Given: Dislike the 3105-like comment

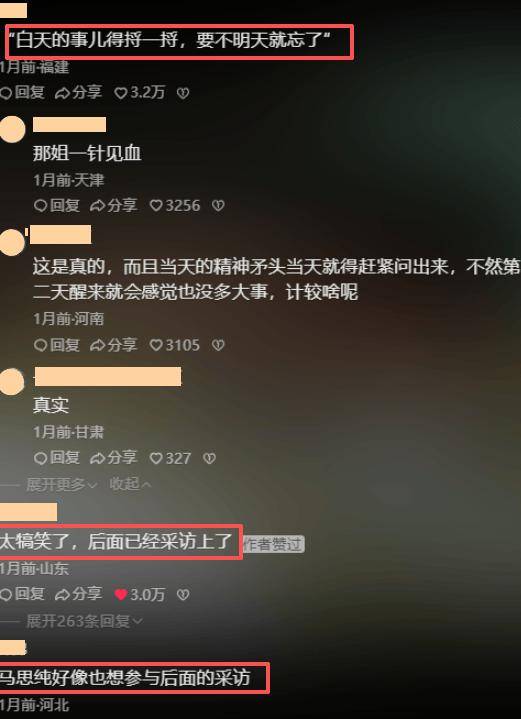Looking at the screenshot, I should [x=218, y=345].
